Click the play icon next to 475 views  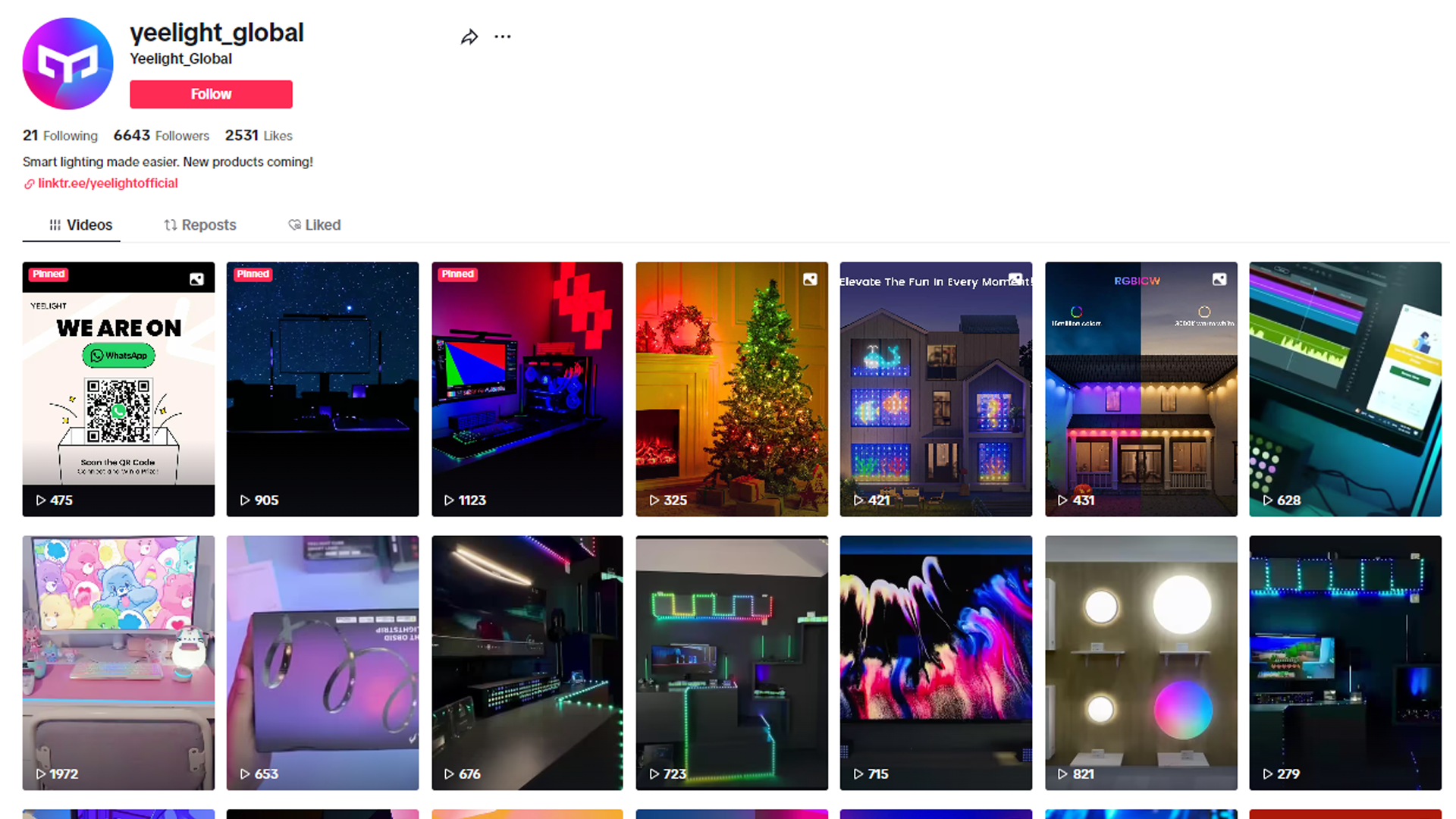[x=41, y=500]
